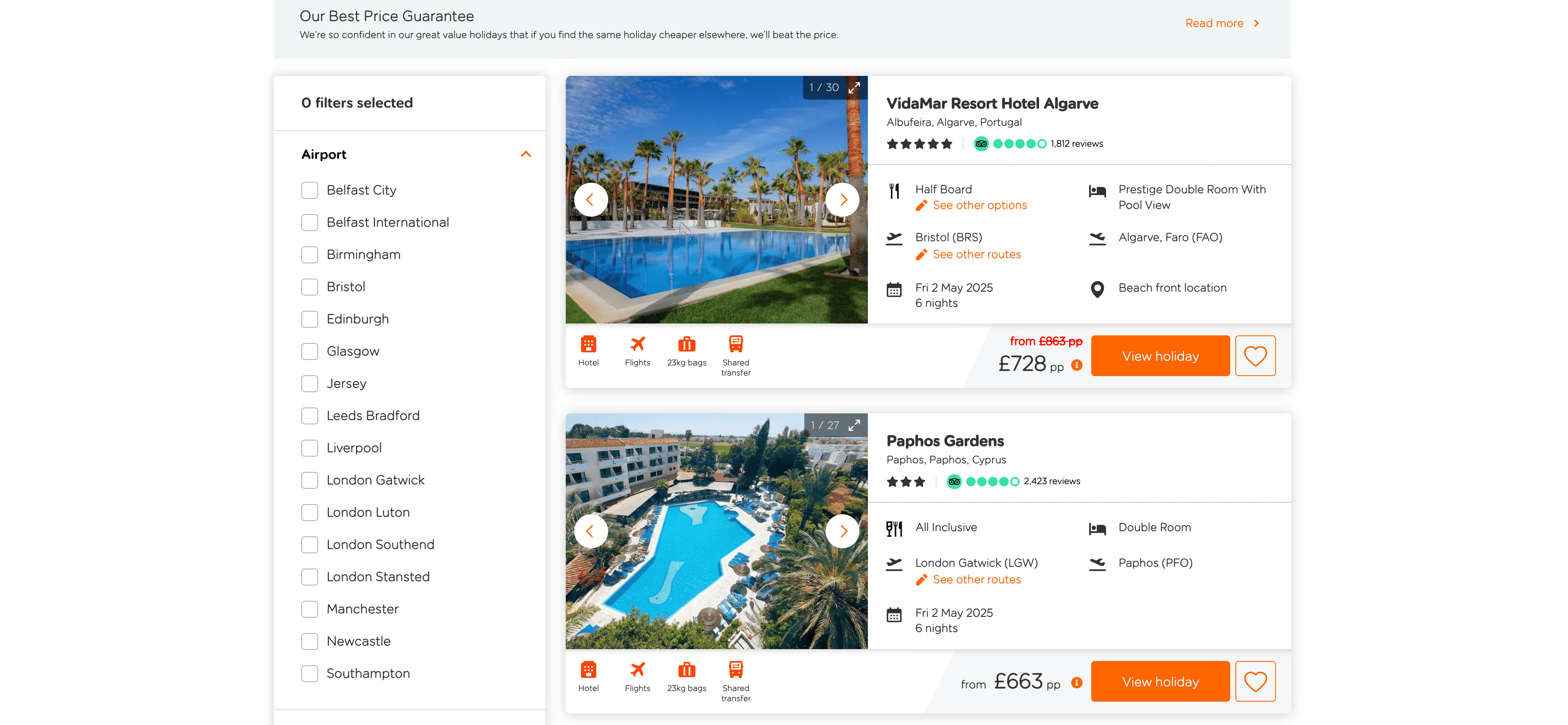Save VidaMar Resort to favourites heart

point(1255,356)
